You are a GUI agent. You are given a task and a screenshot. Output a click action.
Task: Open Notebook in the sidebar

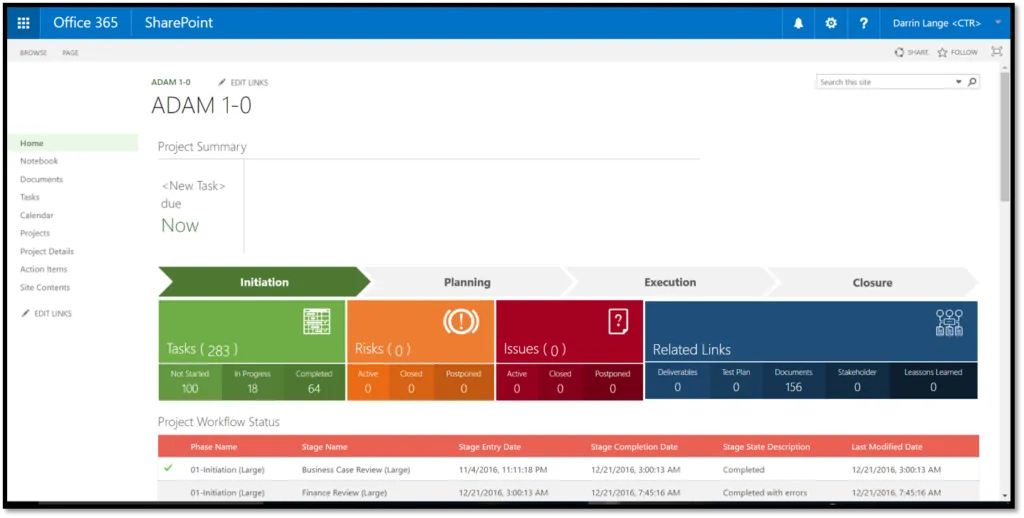click(39, 161)
